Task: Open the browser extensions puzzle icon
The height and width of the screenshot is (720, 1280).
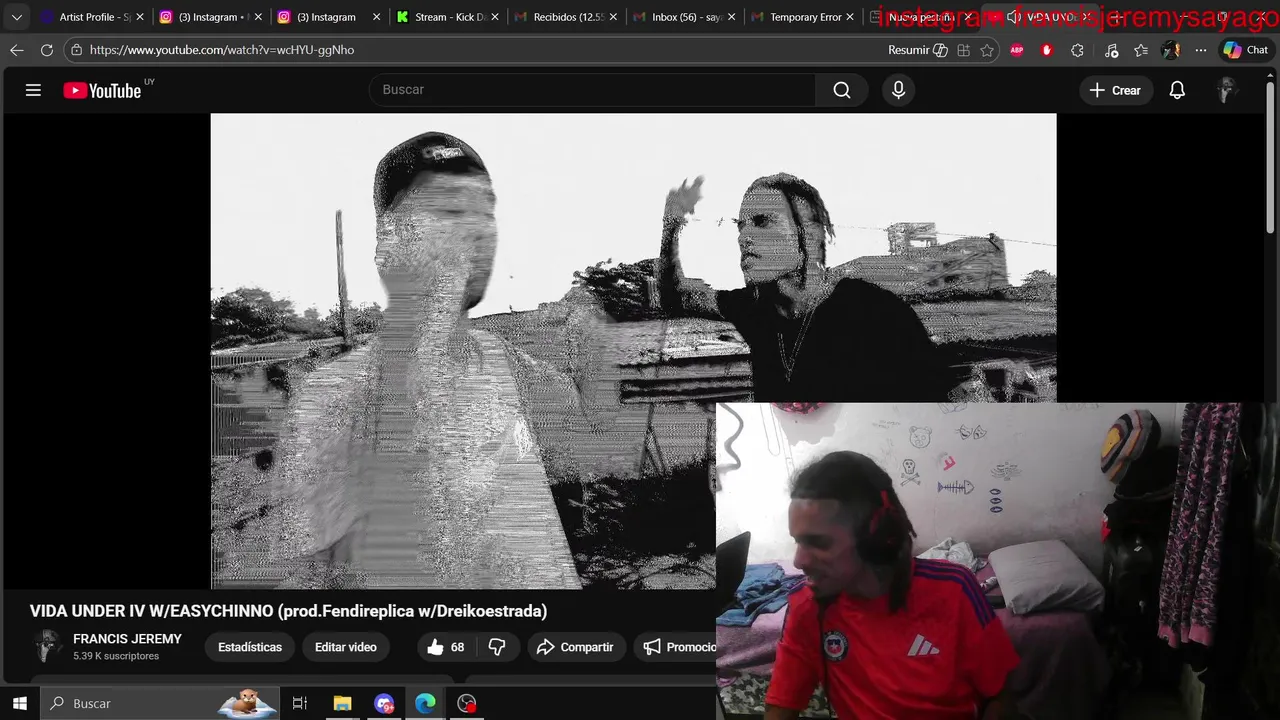Action: (1077, 50)
